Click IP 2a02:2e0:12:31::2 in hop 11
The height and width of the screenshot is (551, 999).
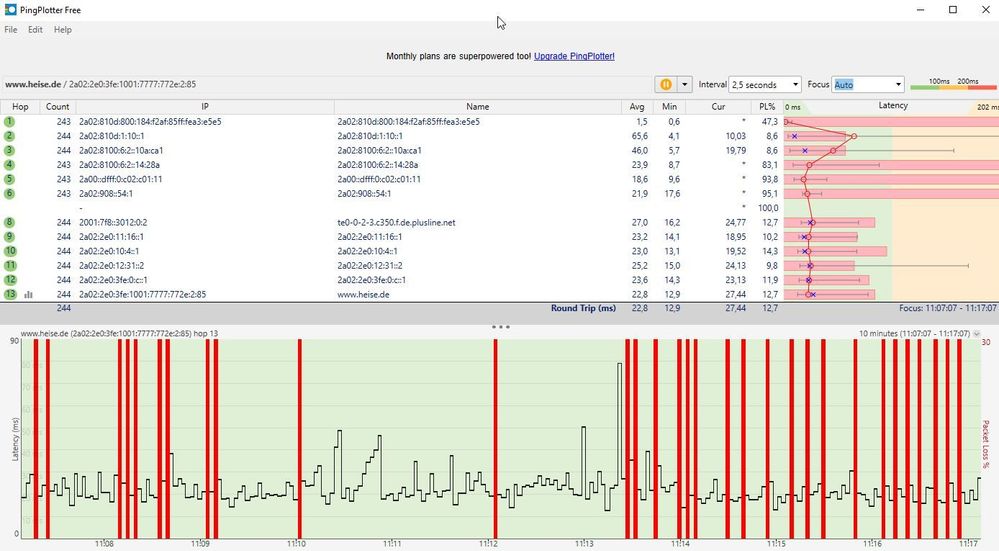pos(111,266)
